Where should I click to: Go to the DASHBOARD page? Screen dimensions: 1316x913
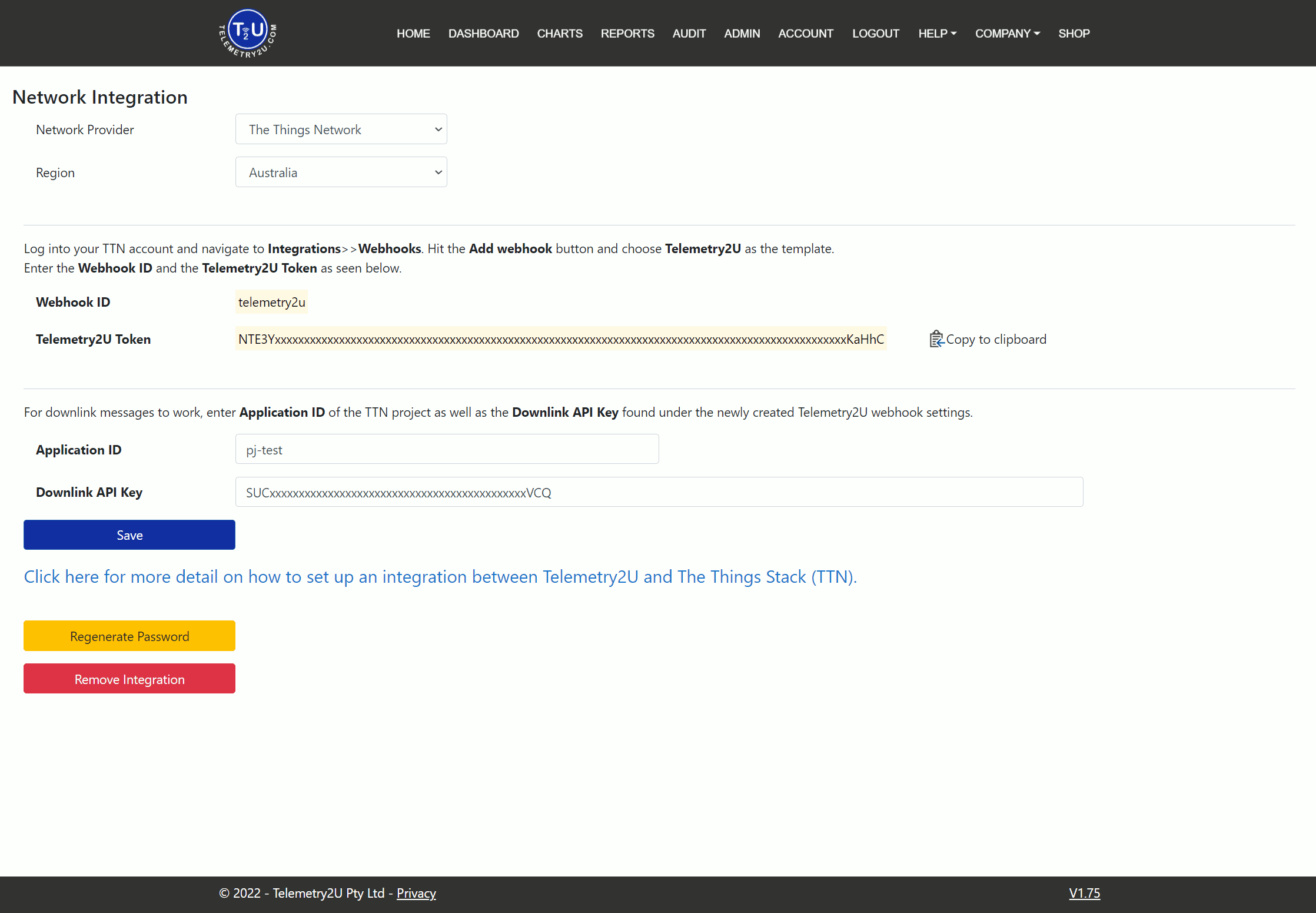click(x=484, y=34)
